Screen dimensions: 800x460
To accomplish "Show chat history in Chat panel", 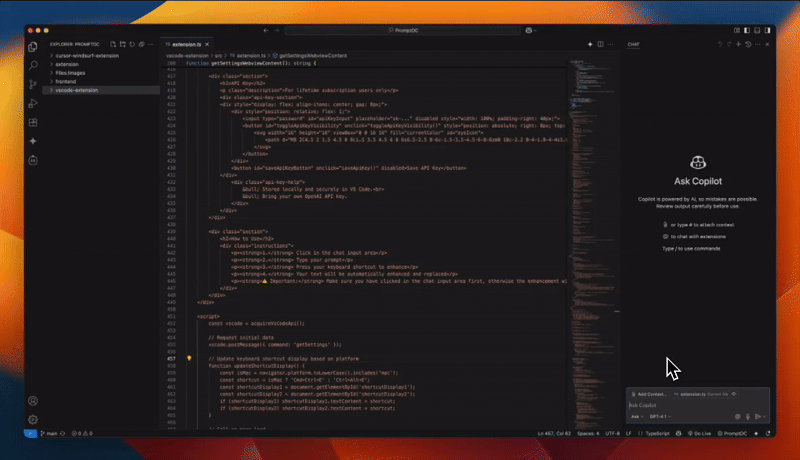I will 748,44.
